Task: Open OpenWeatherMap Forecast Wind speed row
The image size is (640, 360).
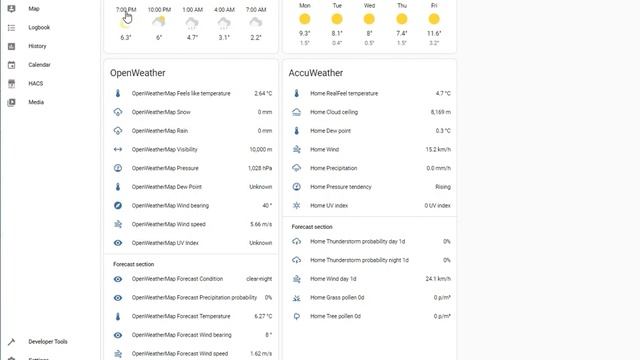Action: [x=191, y=354]
